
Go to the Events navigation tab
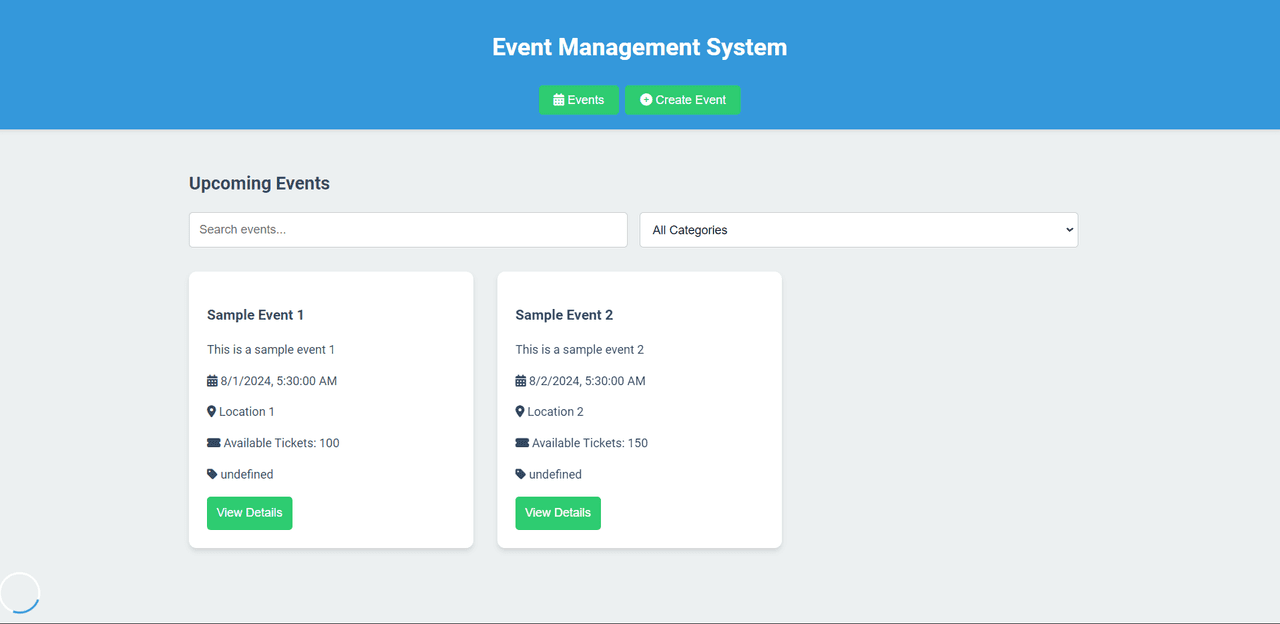pyautogui.click(x=579, y=100)
